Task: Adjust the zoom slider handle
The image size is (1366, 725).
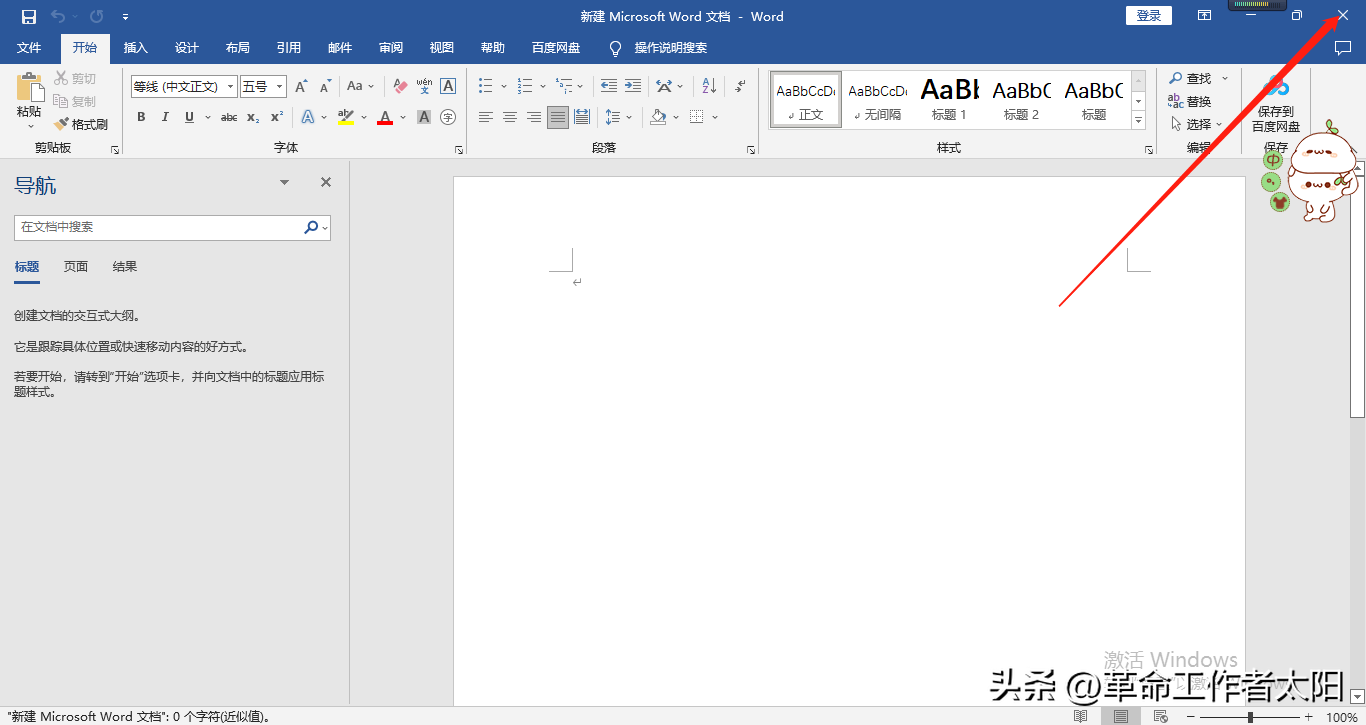Action: pyautogui.click(x=1249, y=717)
